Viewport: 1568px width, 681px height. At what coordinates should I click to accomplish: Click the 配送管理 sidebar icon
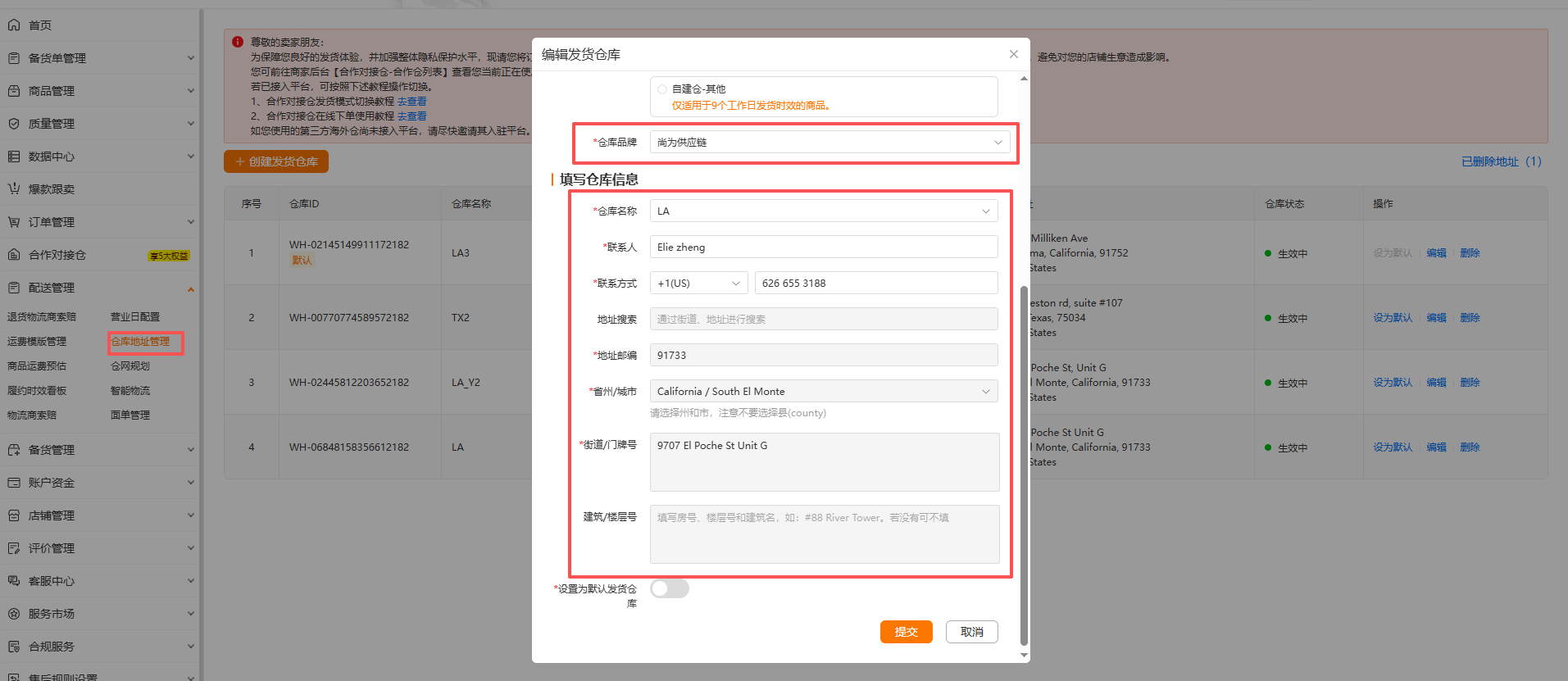tap(14, 288)
